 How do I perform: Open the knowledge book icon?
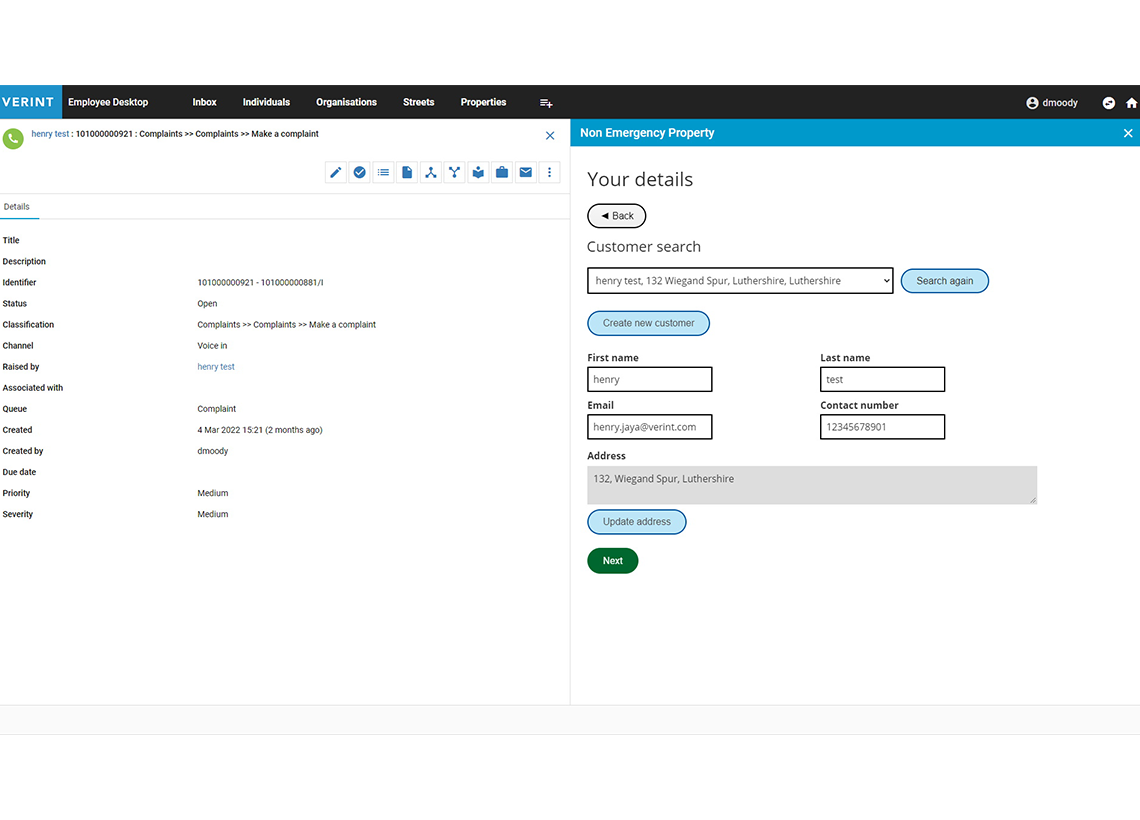click(478, 172)
